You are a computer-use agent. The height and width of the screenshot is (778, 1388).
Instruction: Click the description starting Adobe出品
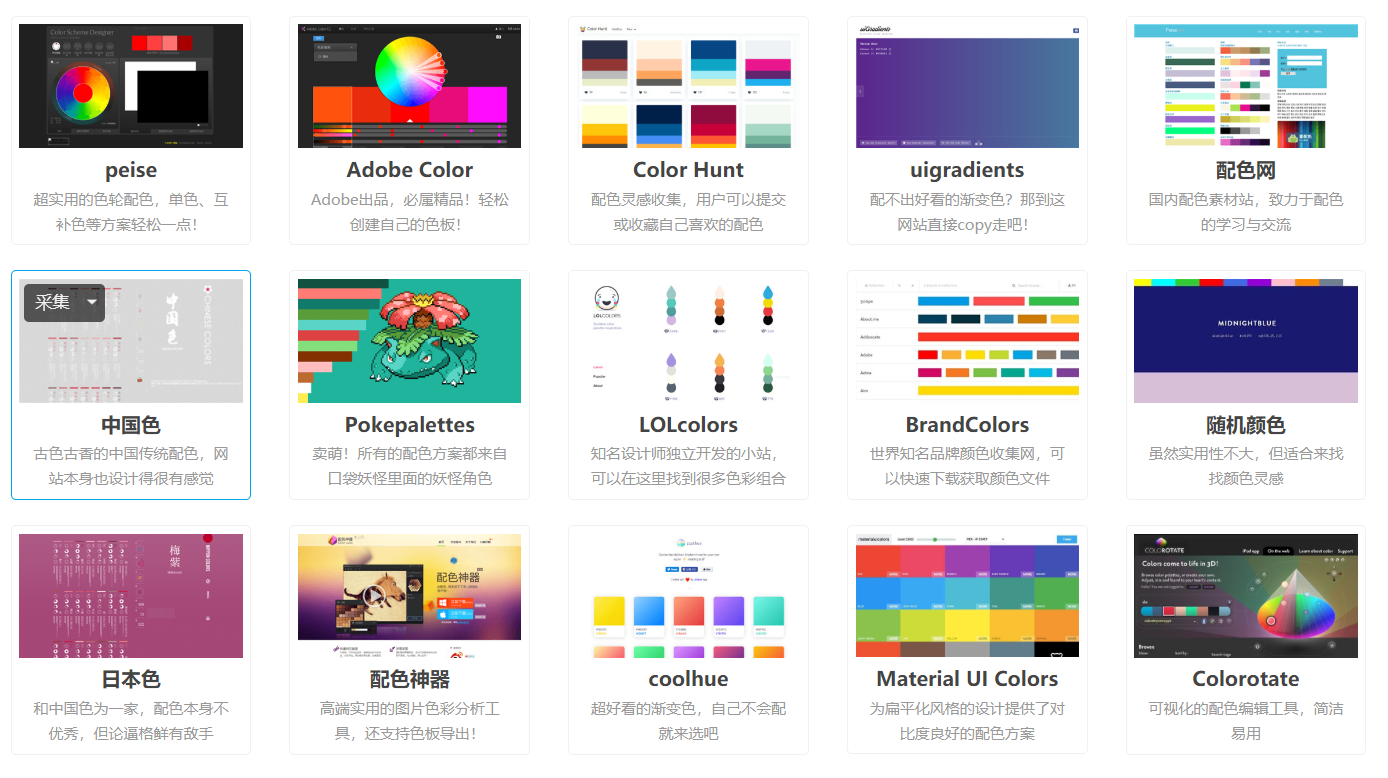410,212
